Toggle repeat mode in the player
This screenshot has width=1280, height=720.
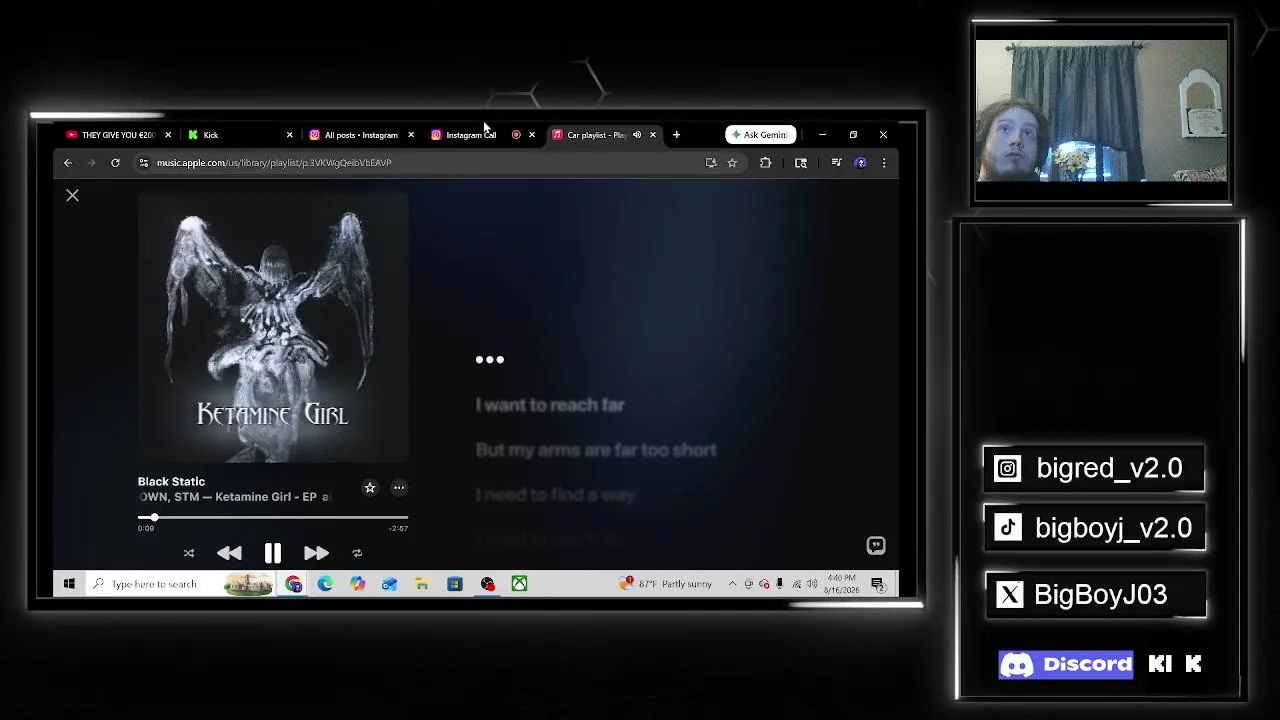(x=357, y=553)
